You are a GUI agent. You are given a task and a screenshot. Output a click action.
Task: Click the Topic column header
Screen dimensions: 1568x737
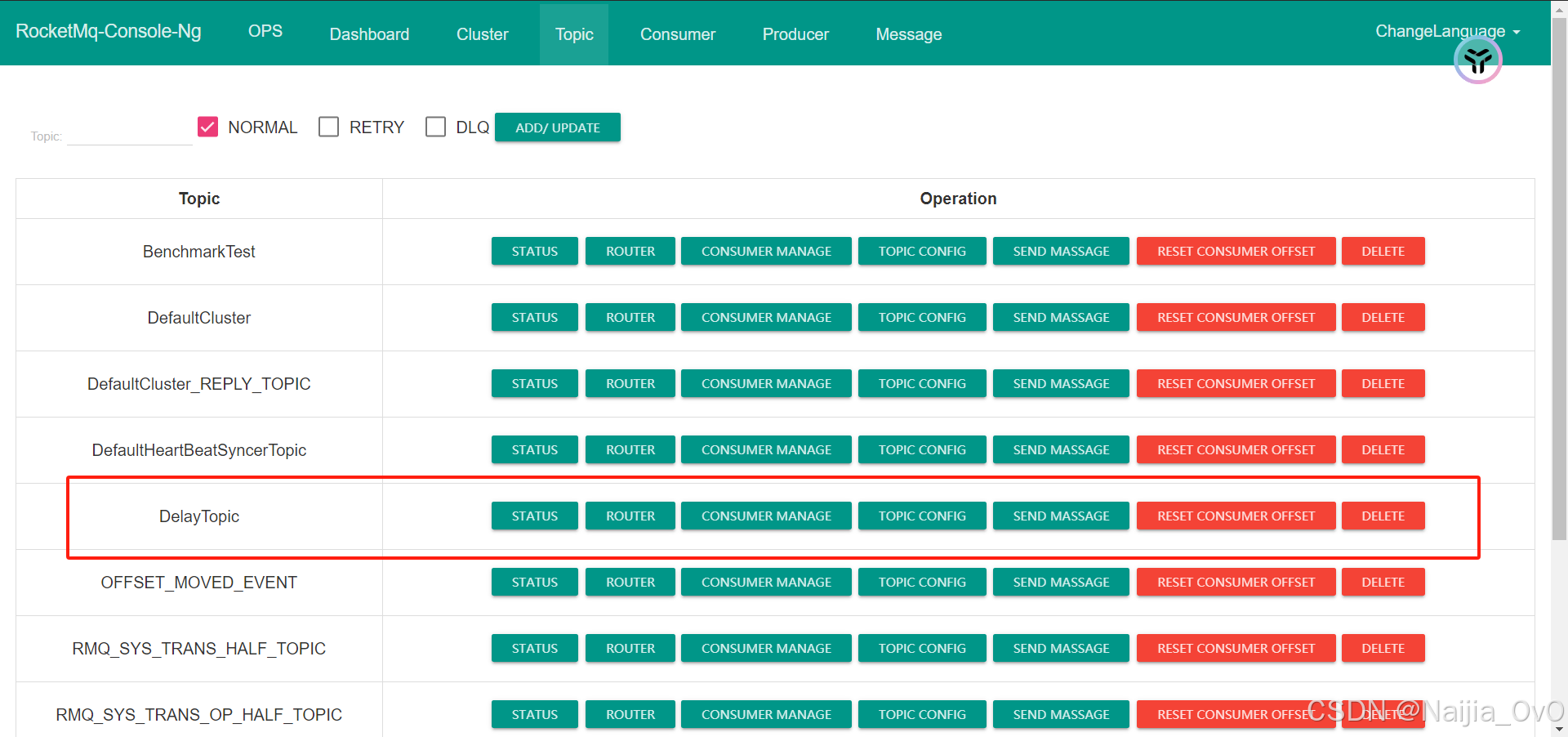199,199
